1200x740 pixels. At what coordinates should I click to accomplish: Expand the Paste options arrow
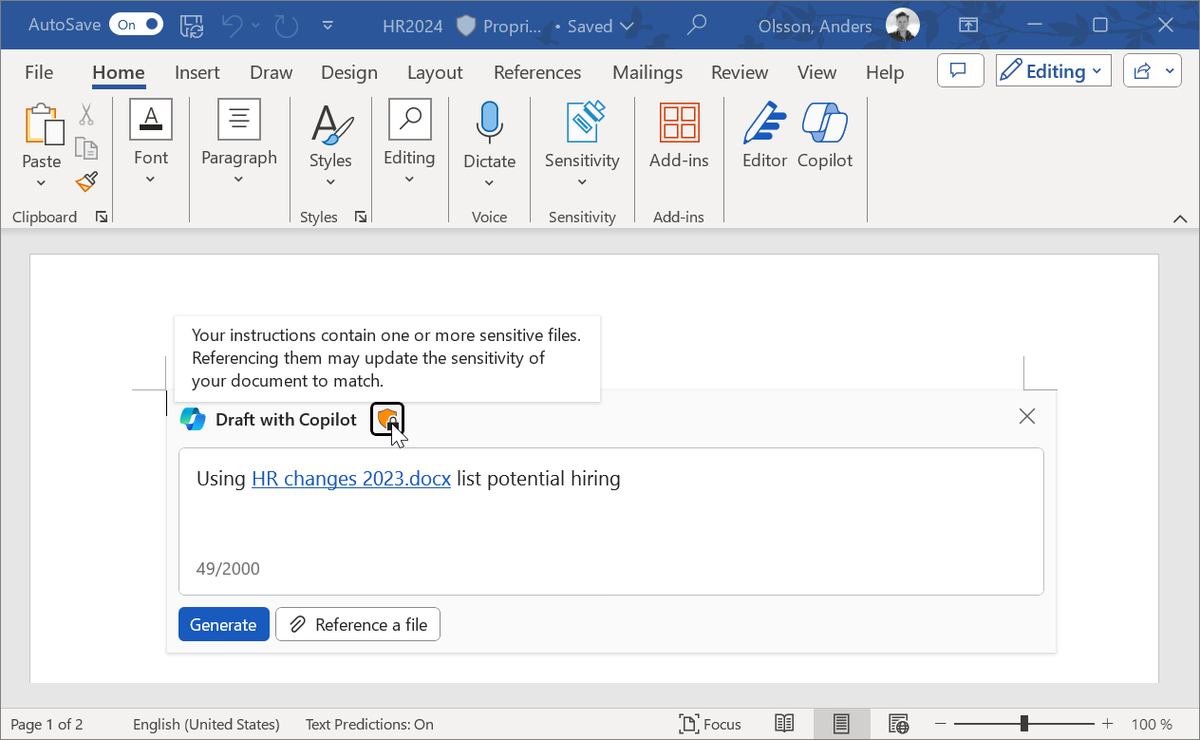pos(41,184)
